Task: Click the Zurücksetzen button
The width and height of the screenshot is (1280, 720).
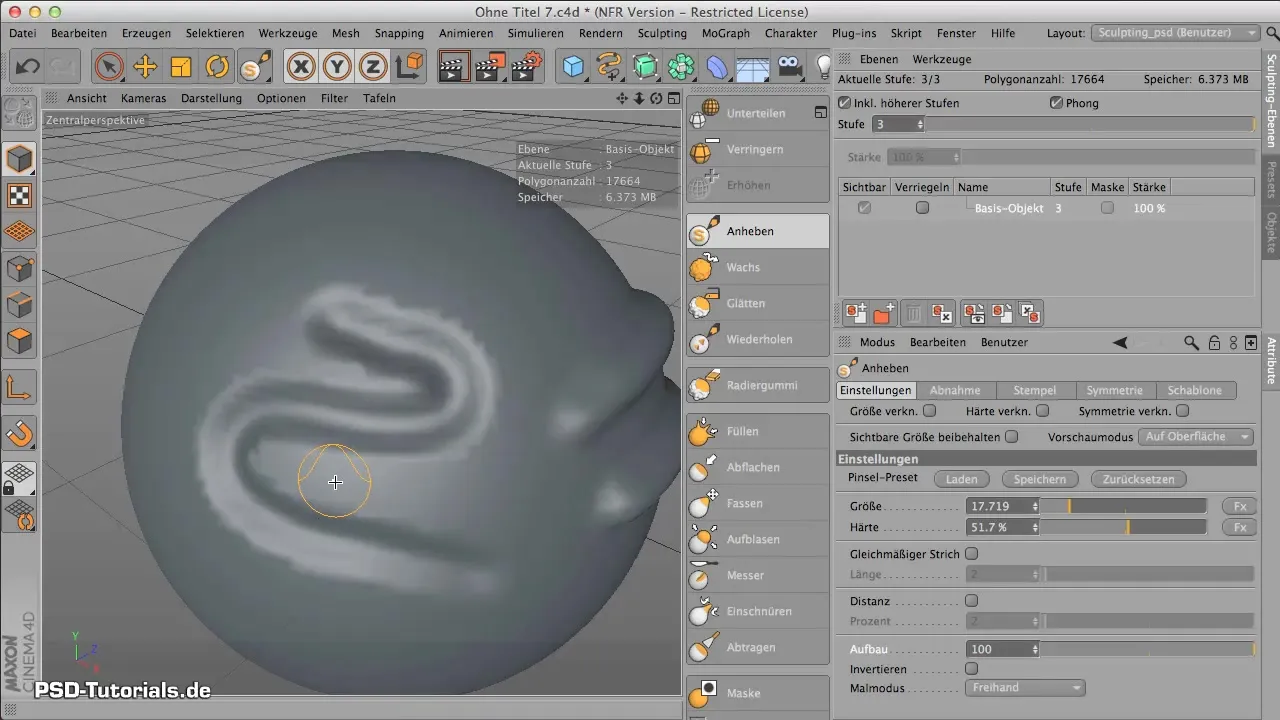Action: coord(1139,479)
